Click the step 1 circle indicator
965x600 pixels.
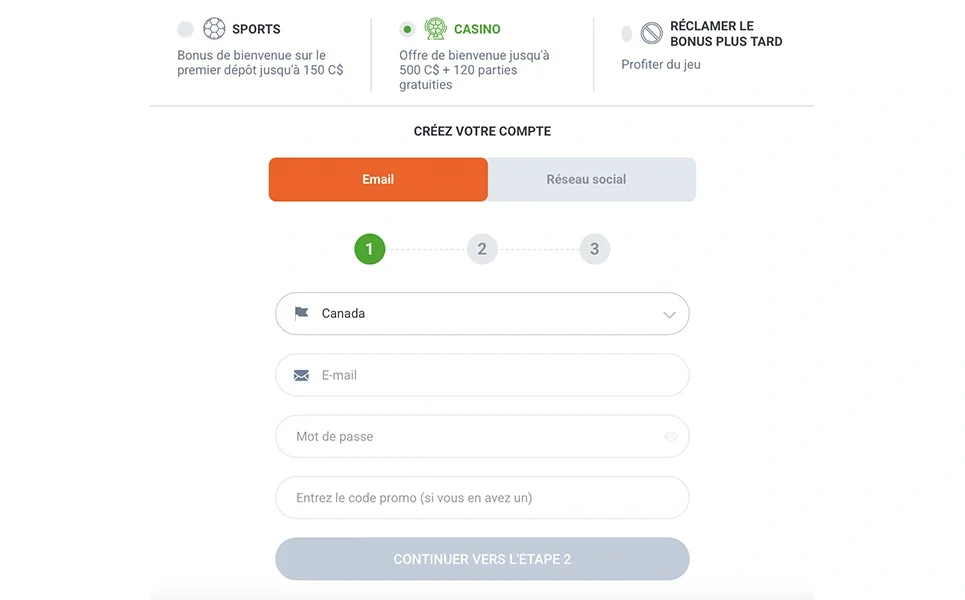[x=369, y=249]
